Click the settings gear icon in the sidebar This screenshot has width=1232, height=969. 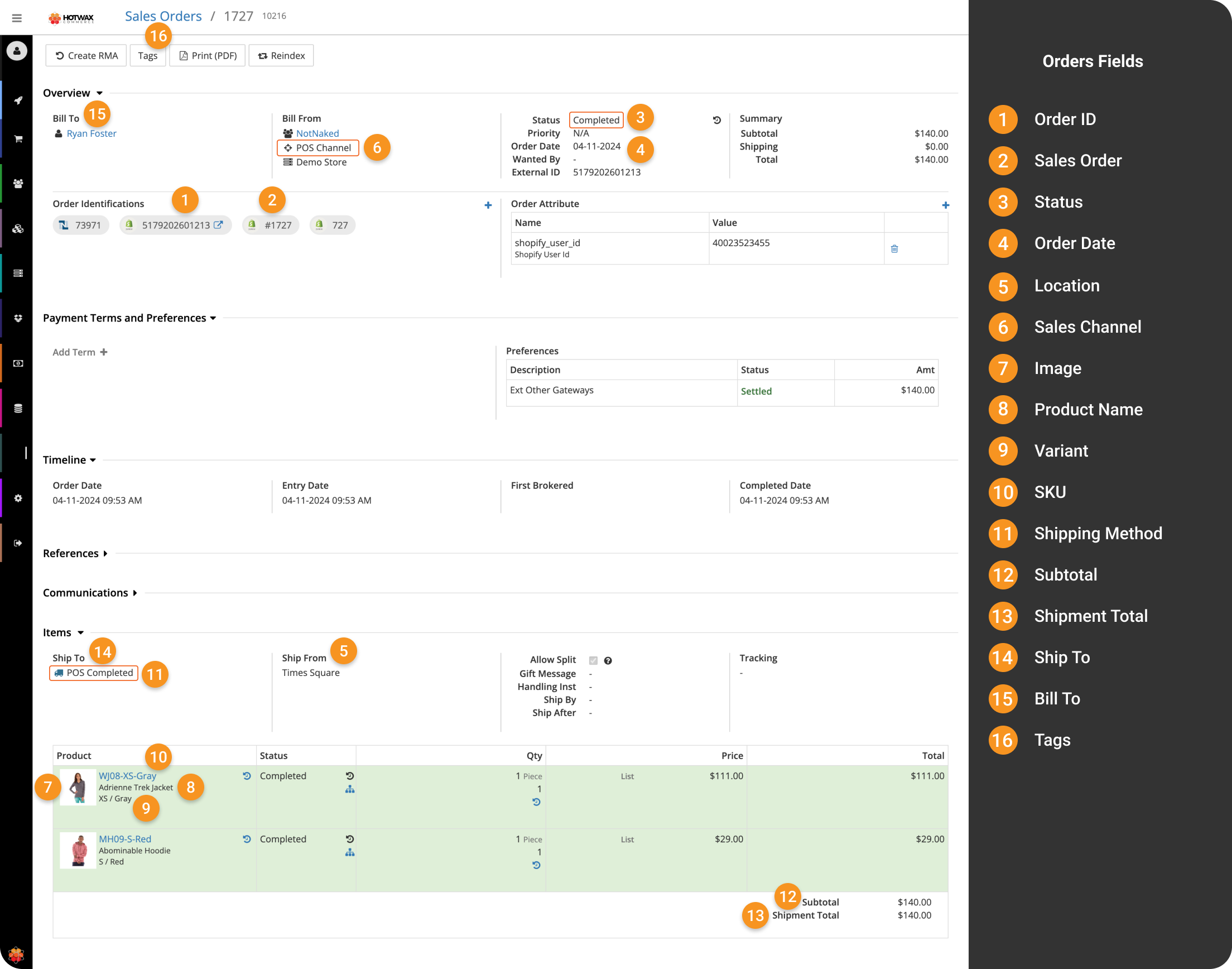(x=18, y=498)
